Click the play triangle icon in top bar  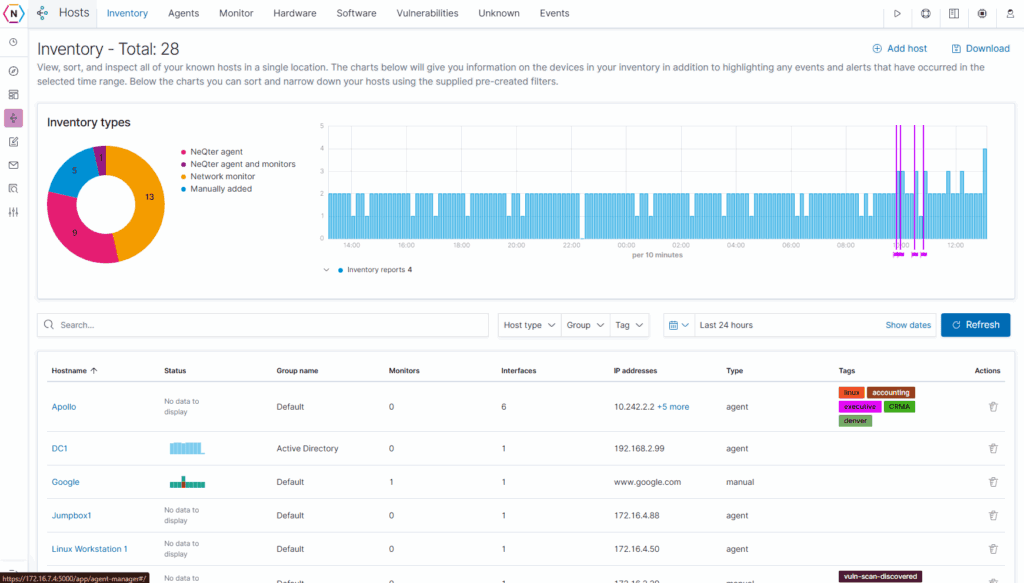(x=898, y=14)
